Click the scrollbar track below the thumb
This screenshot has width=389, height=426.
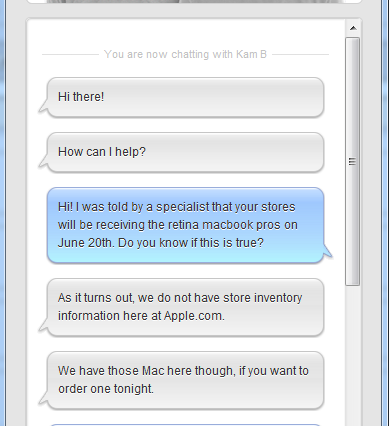pyautogui.click(x=353, y=356)
